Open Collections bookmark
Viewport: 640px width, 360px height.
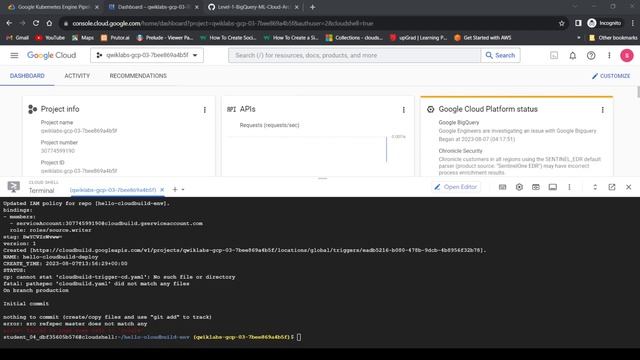[x=354, y=38]
